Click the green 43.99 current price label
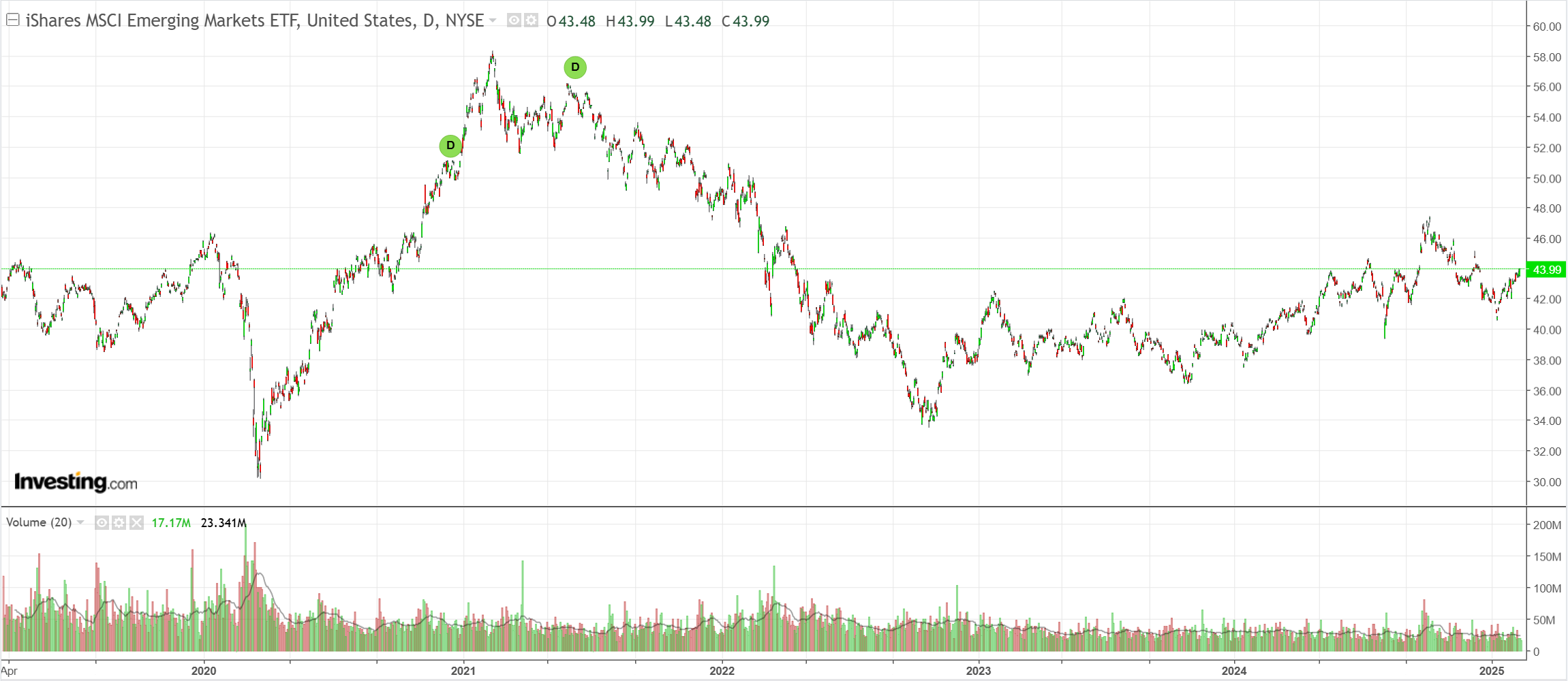The height and width of the screenshot is (681, 1568). [1546, 270]
